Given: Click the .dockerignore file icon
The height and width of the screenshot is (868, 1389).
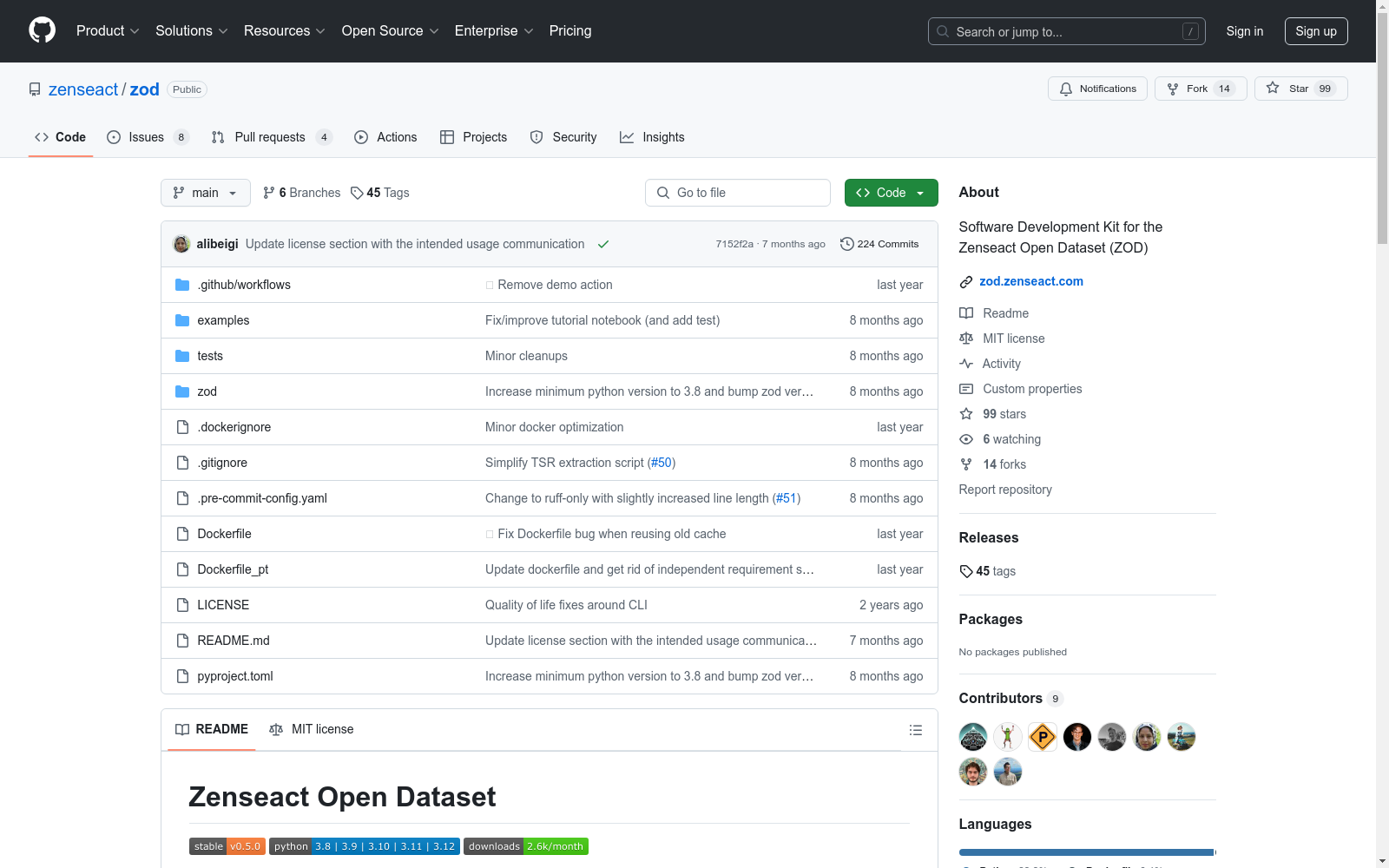Looking at the screenshot, I should click(182, 427).
